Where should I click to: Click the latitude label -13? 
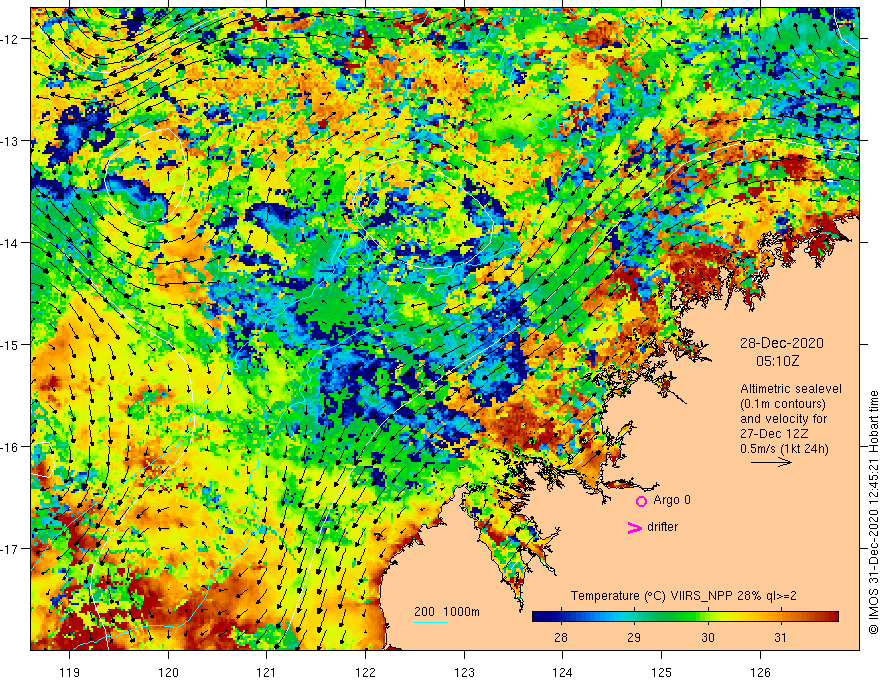[x=10, y=141]
